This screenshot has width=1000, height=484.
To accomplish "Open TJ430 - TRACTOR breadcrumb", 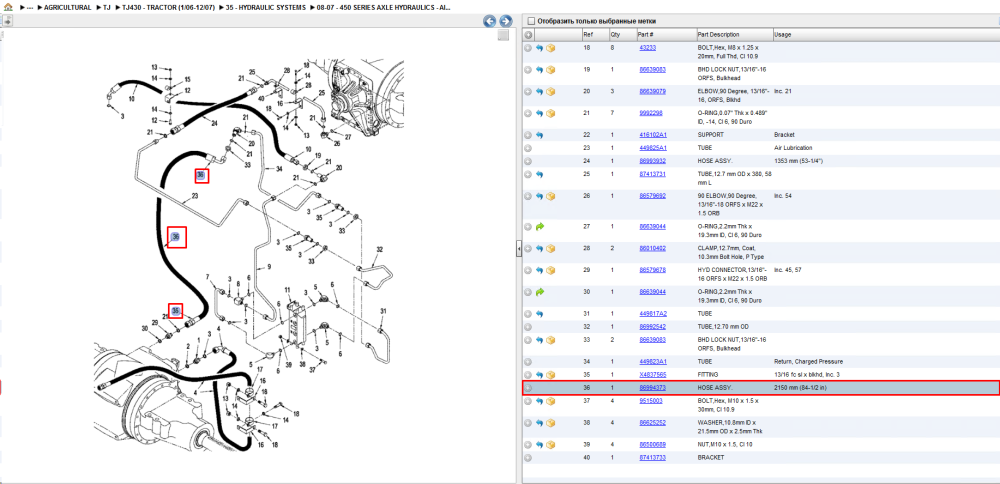I will pos(167,8).
